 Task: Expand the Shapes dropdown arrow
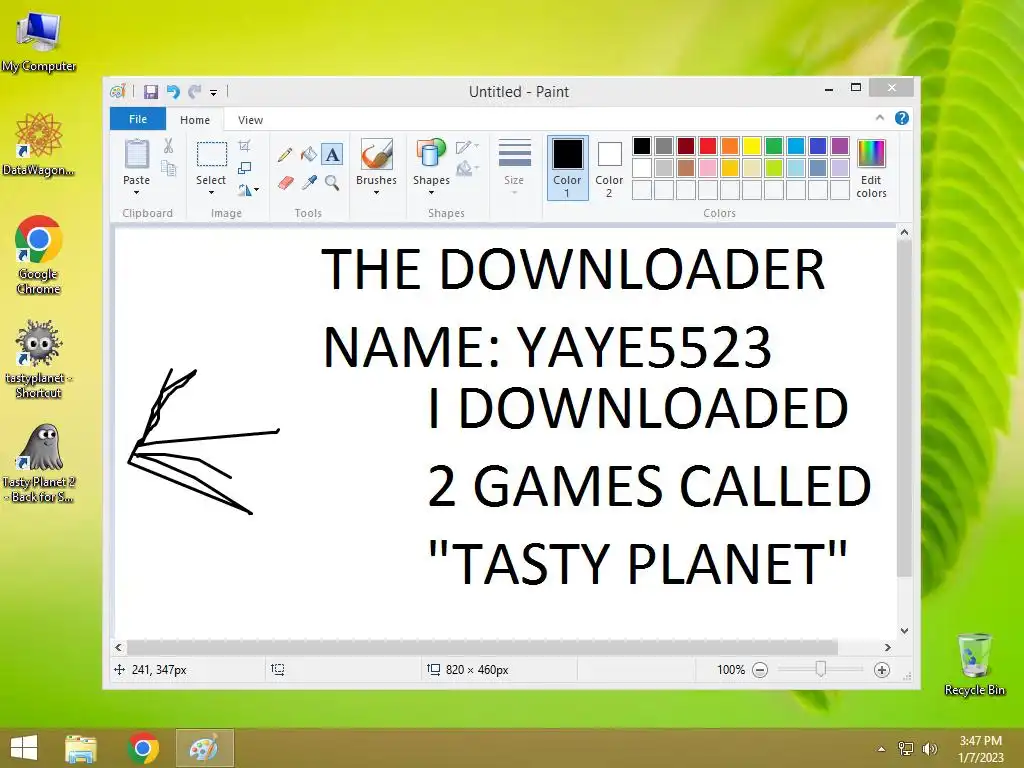click(431, 193)
